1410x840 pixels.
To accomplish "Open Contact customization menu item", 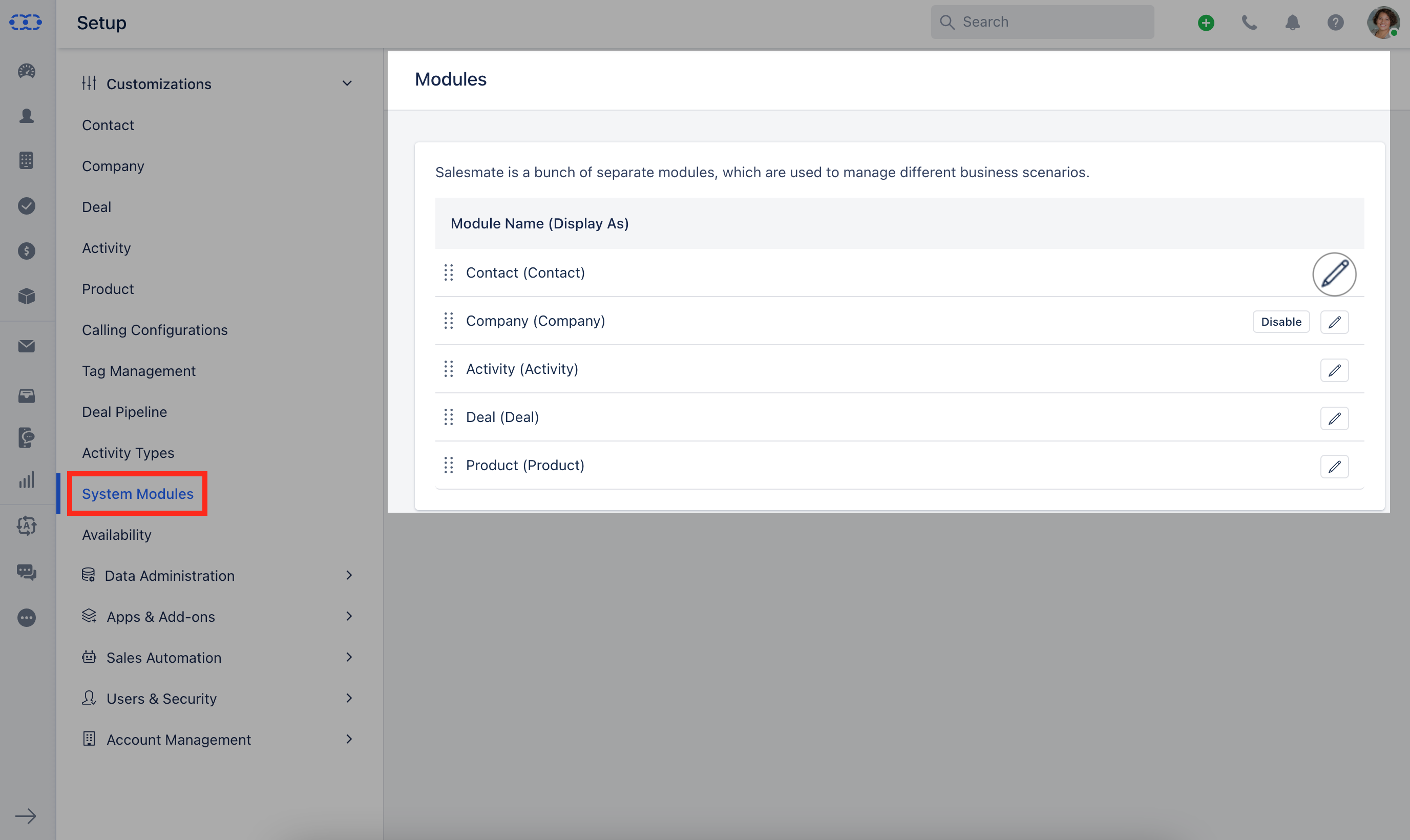I will click(x=108, y=125).
